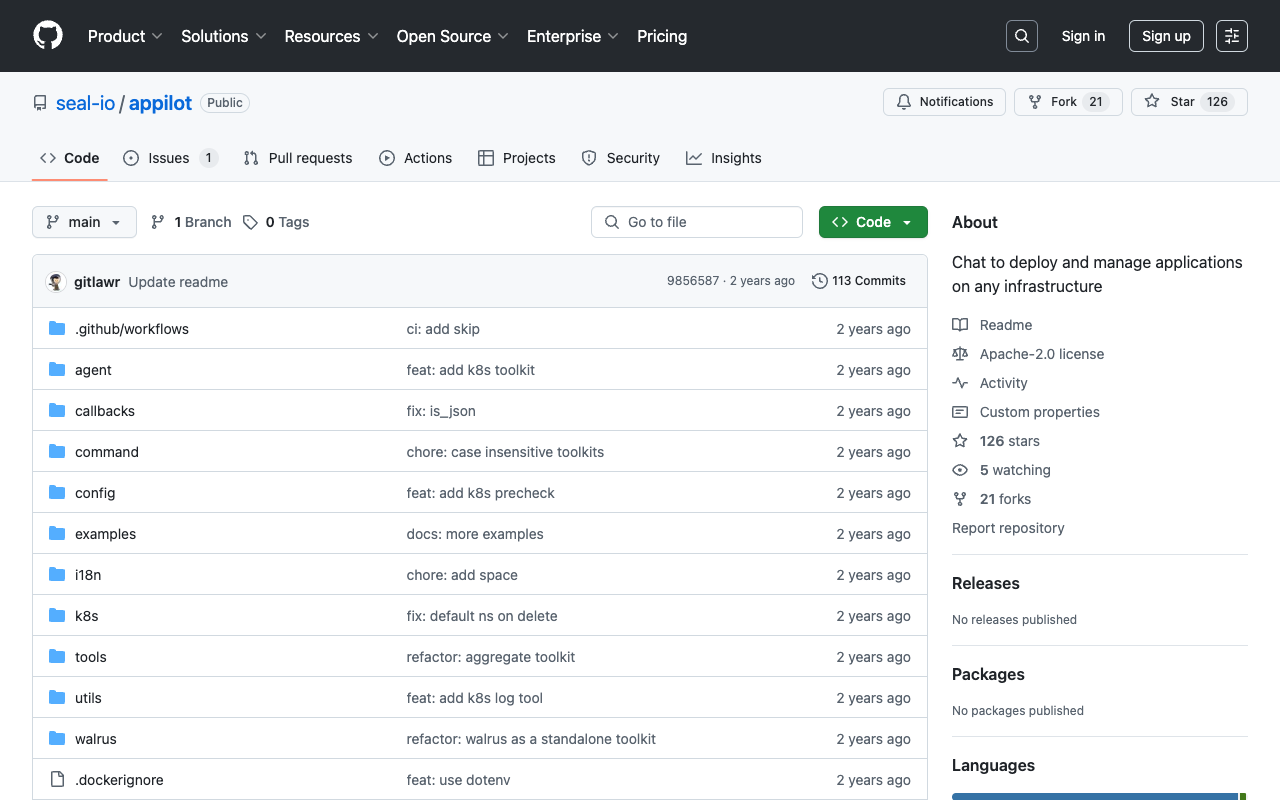
Task: Open the appearance settings icon button
Action: [x=1232, y=36]
